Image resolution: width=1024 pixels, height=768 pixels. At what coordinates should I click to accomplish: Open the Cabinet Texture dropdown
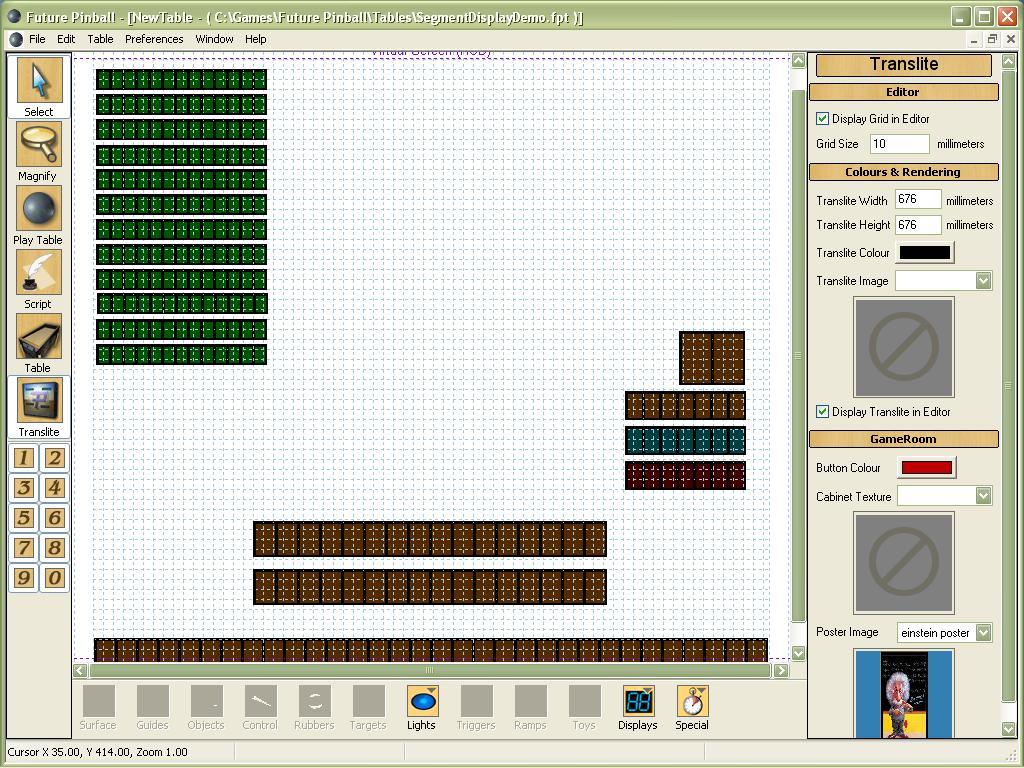pos(984,496)
